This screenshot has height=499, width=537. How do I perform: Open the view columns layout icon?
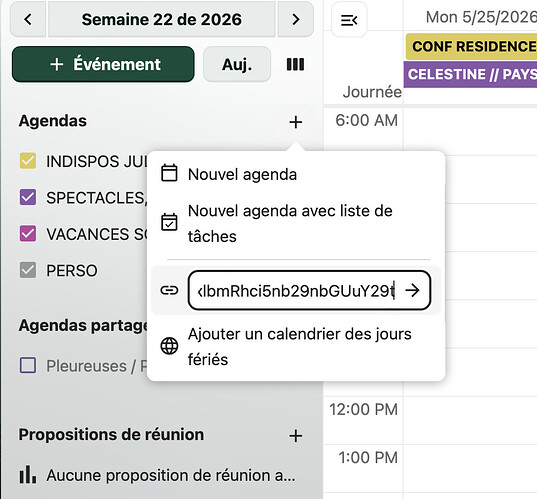click(295, 64)
